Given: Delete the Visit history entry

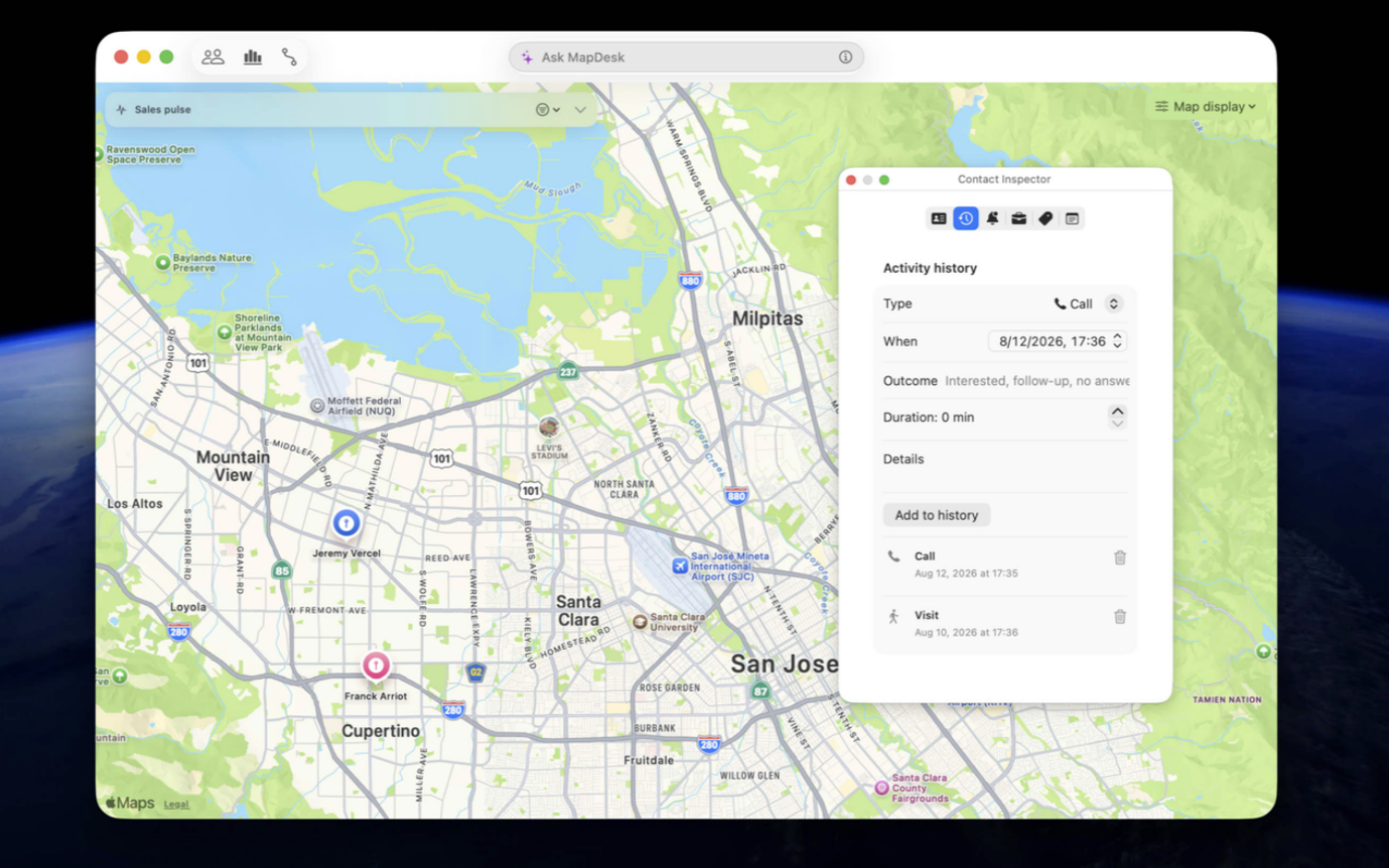Looking at the screenshot, I should (x=1119, y=617).
